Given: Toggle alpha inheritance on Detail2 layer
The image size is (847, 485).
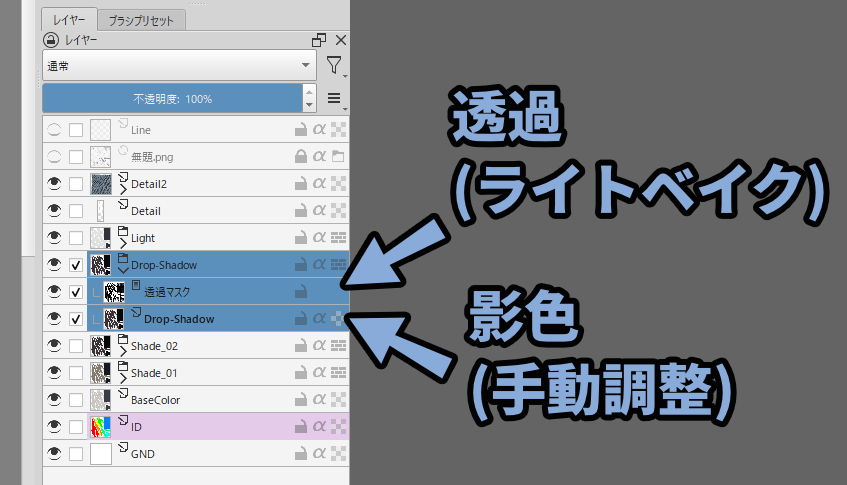Looking at the screenshot, I should [x=338, y=184].
